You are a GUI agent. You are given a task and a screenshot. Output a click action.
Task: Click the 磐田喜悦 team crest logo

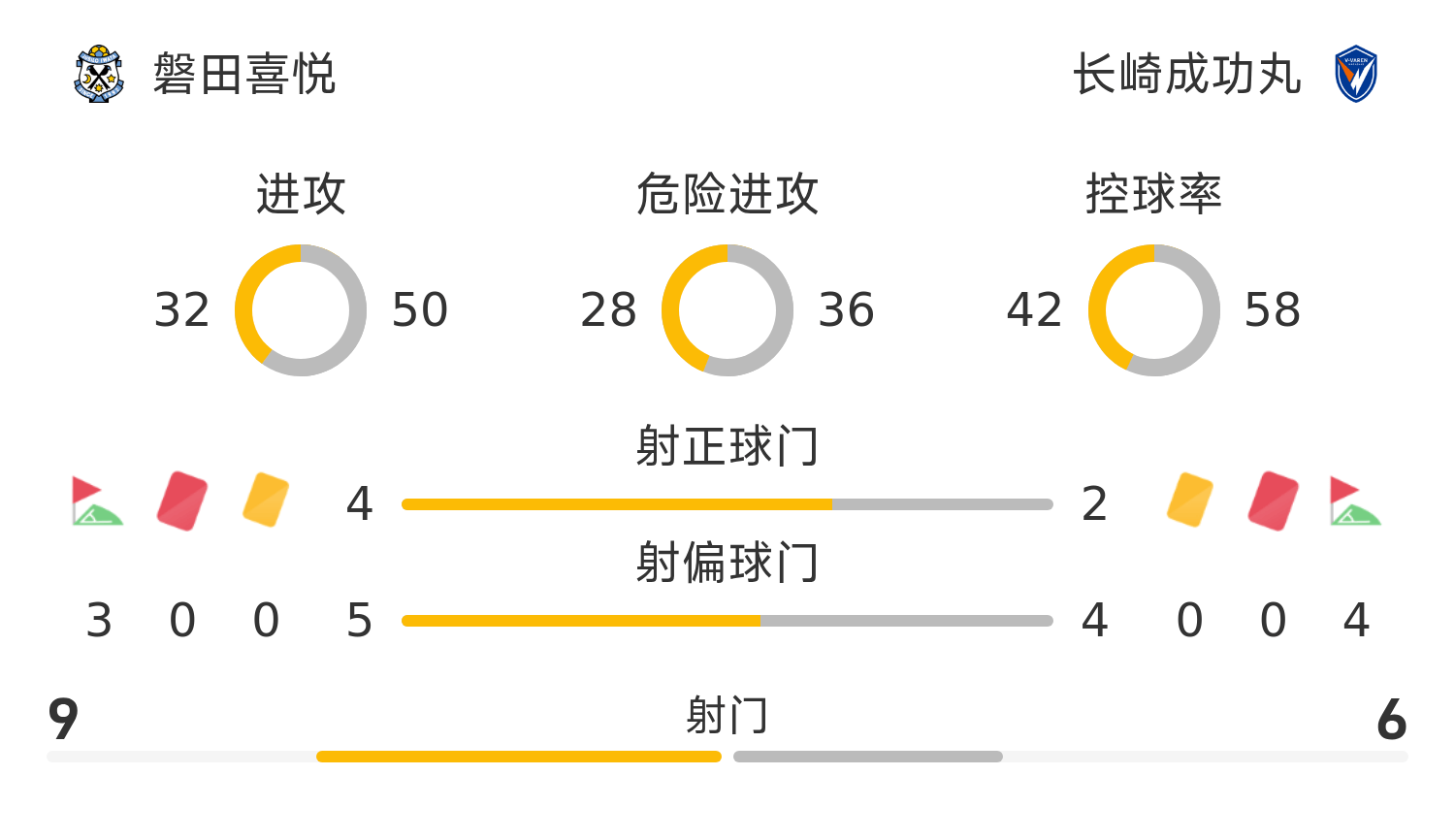pos(99,74)
